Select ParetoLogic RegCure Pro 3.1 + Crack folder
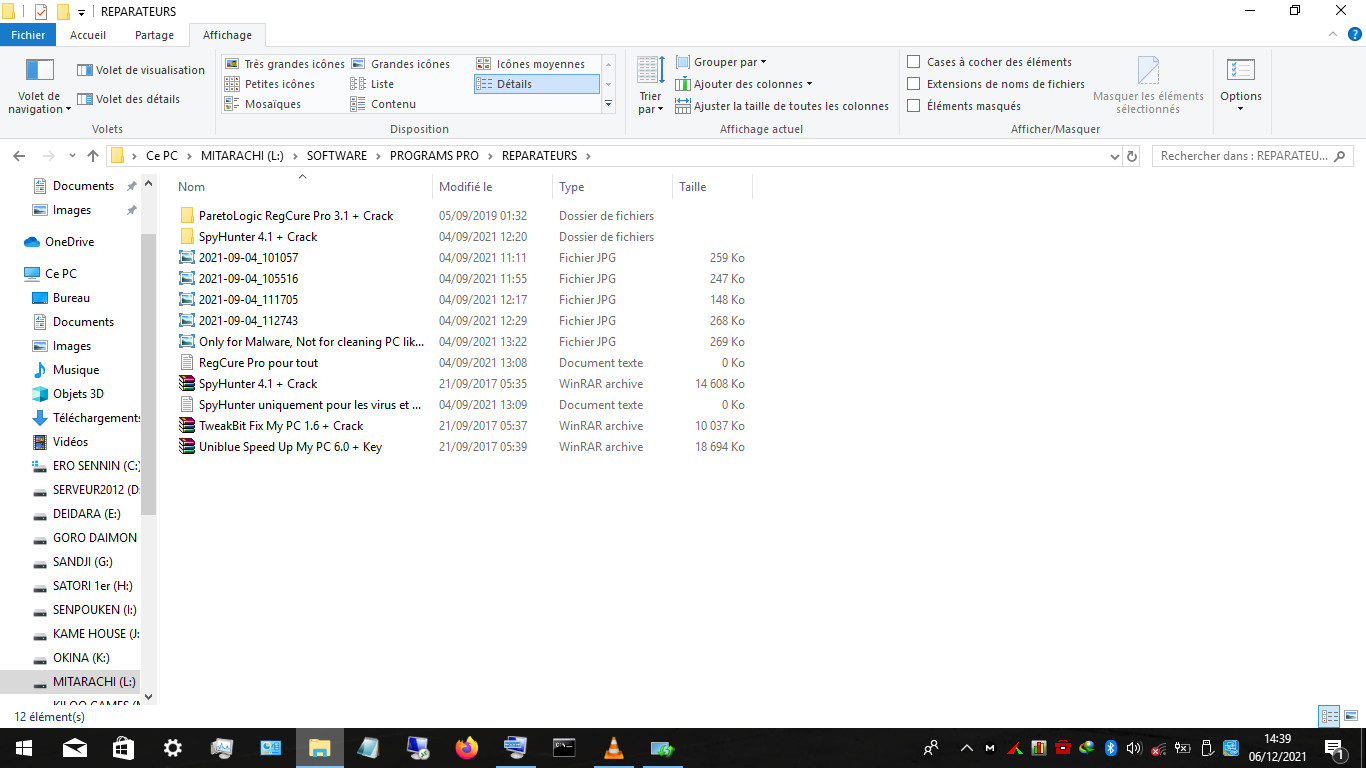The width and height of the screenshot is (1366, 768). tap(296, 216)
